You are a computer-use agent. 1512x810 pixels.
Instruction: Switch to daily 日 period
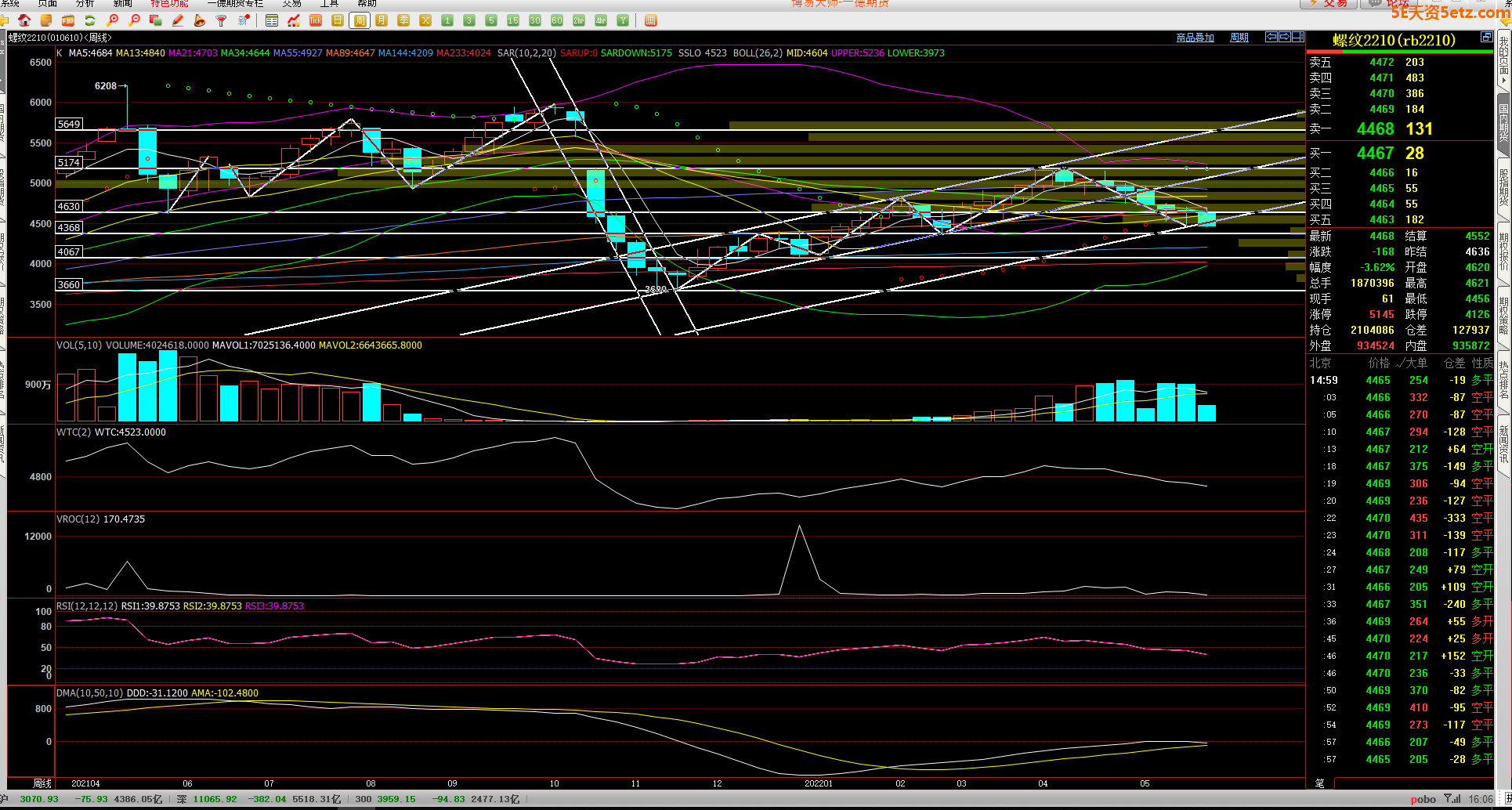338,20
